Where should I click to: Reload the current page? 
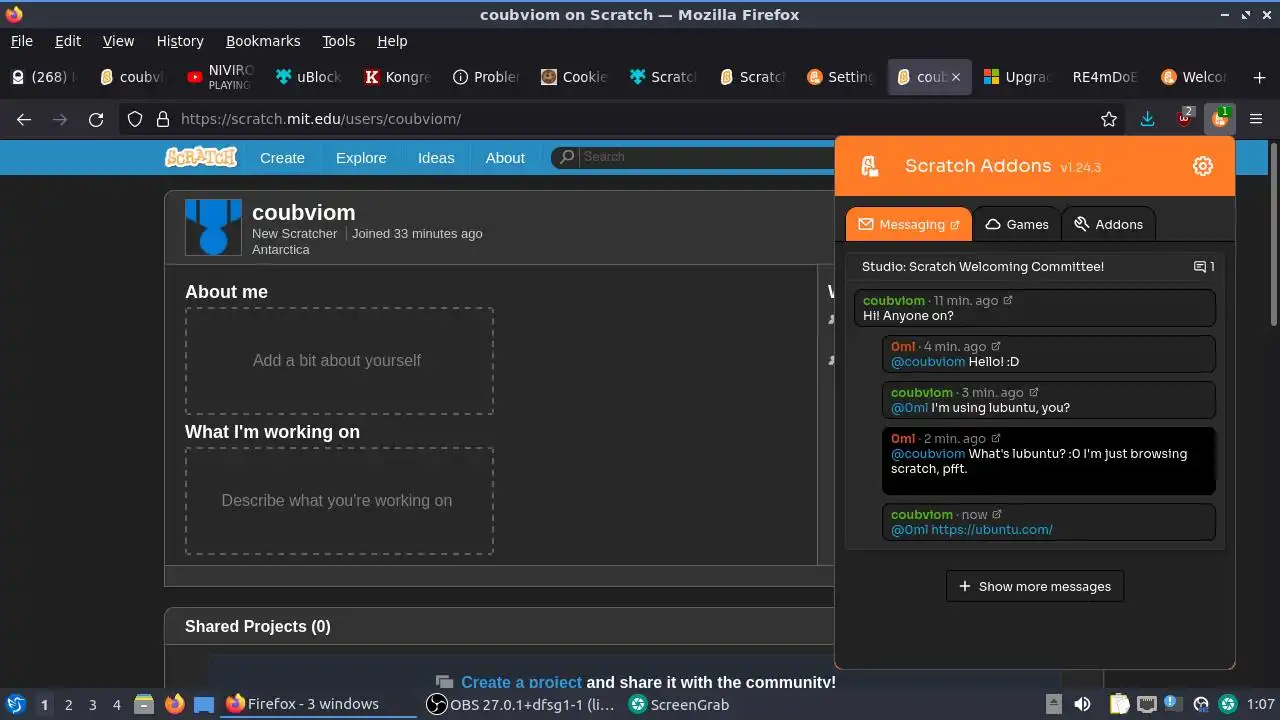pos(96,119)
